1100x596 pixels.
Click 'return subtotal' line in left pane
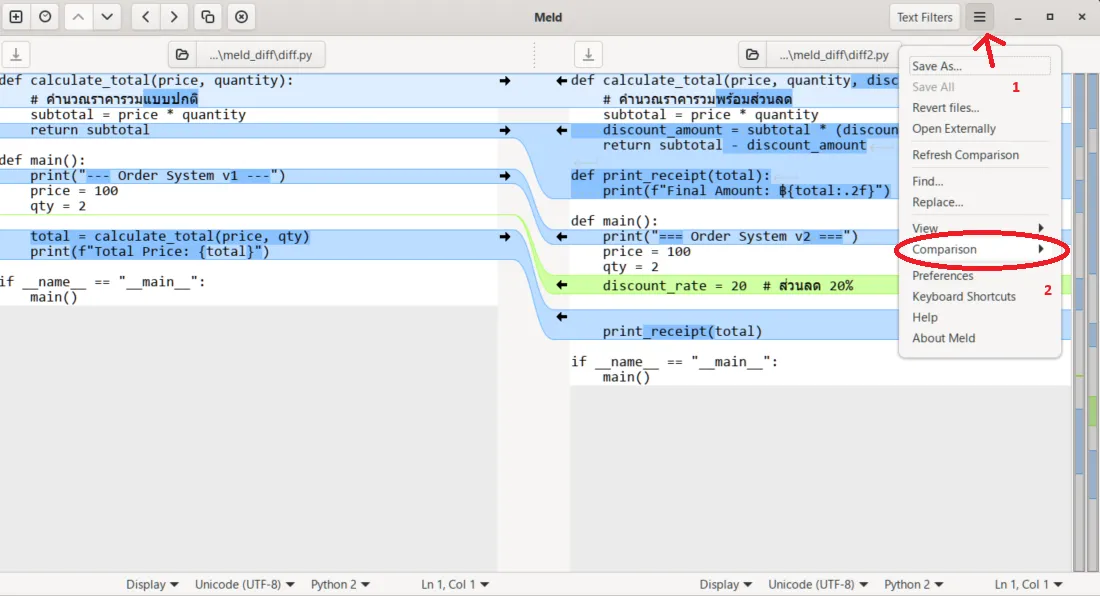89,130
